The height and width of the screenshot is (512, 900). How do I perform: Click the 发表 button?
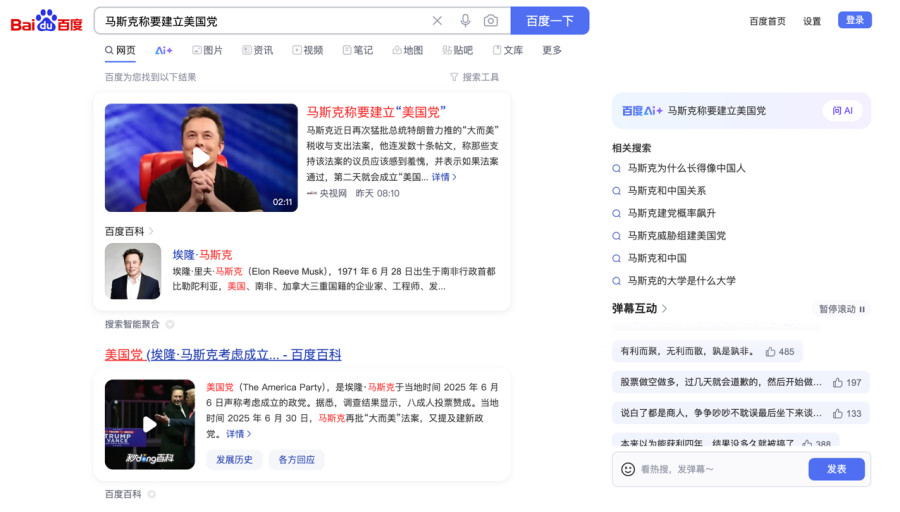tap(836, 469)
